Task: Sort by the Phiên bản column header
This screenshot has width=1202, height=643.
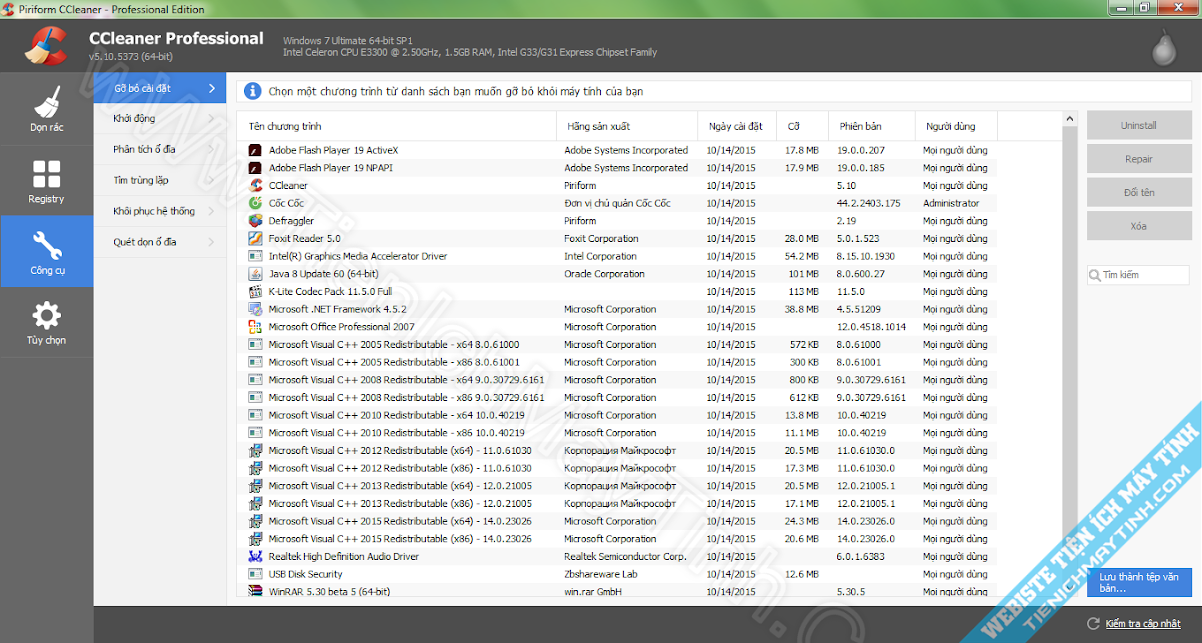Action: (872, 126)
